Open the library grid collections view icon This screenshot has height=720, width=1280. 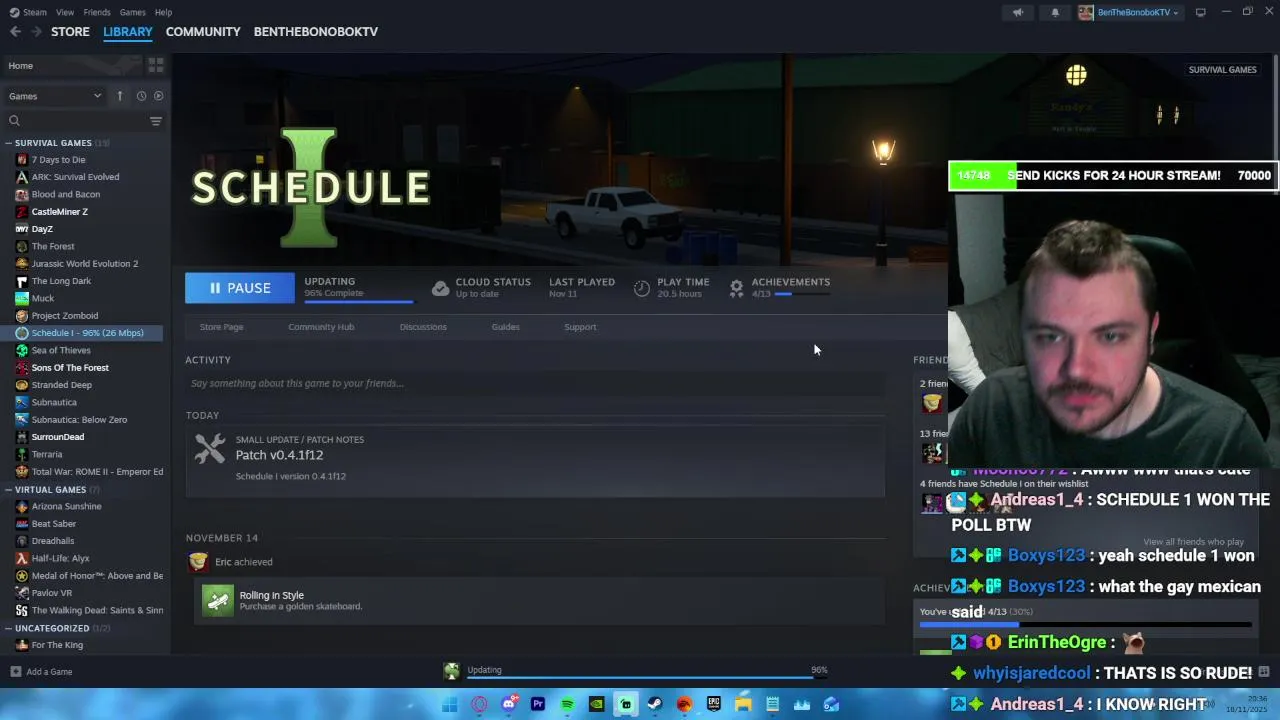pyautogui.click(x=156, y=65)
